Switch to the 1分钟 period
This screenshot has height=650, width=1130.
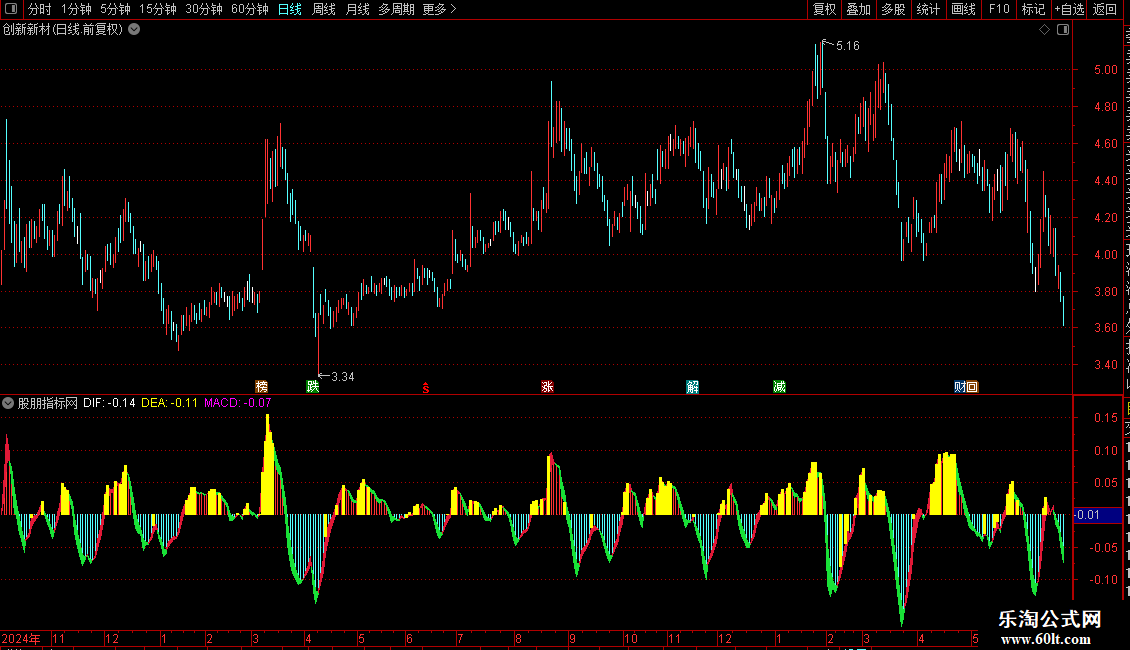[76, 9]
